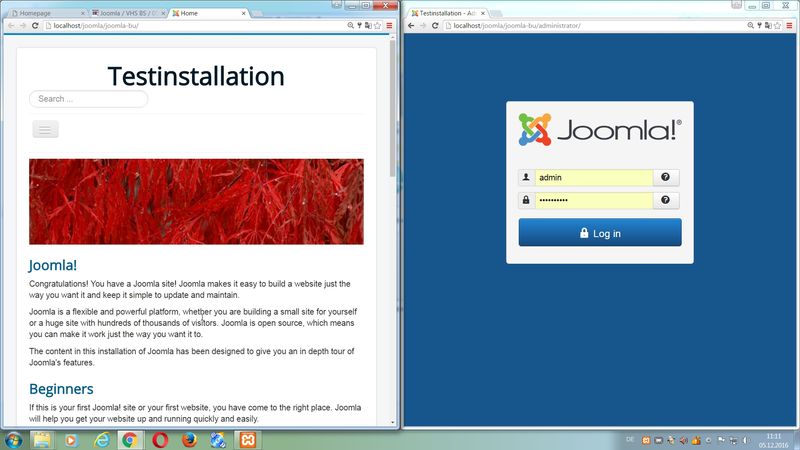This screenshot has width=800, height=450.
Task: Close the Home tab
Action: point(243,13)
